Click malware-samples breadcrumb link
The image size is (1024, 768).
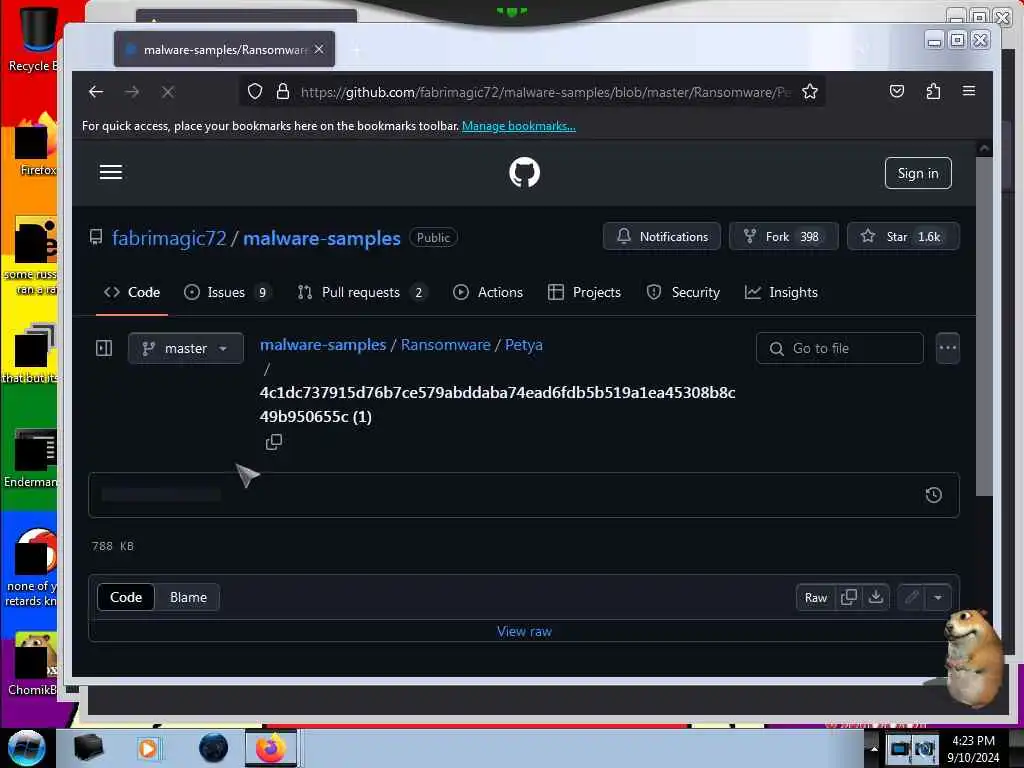pyautogui.click(x=323, y=345)
